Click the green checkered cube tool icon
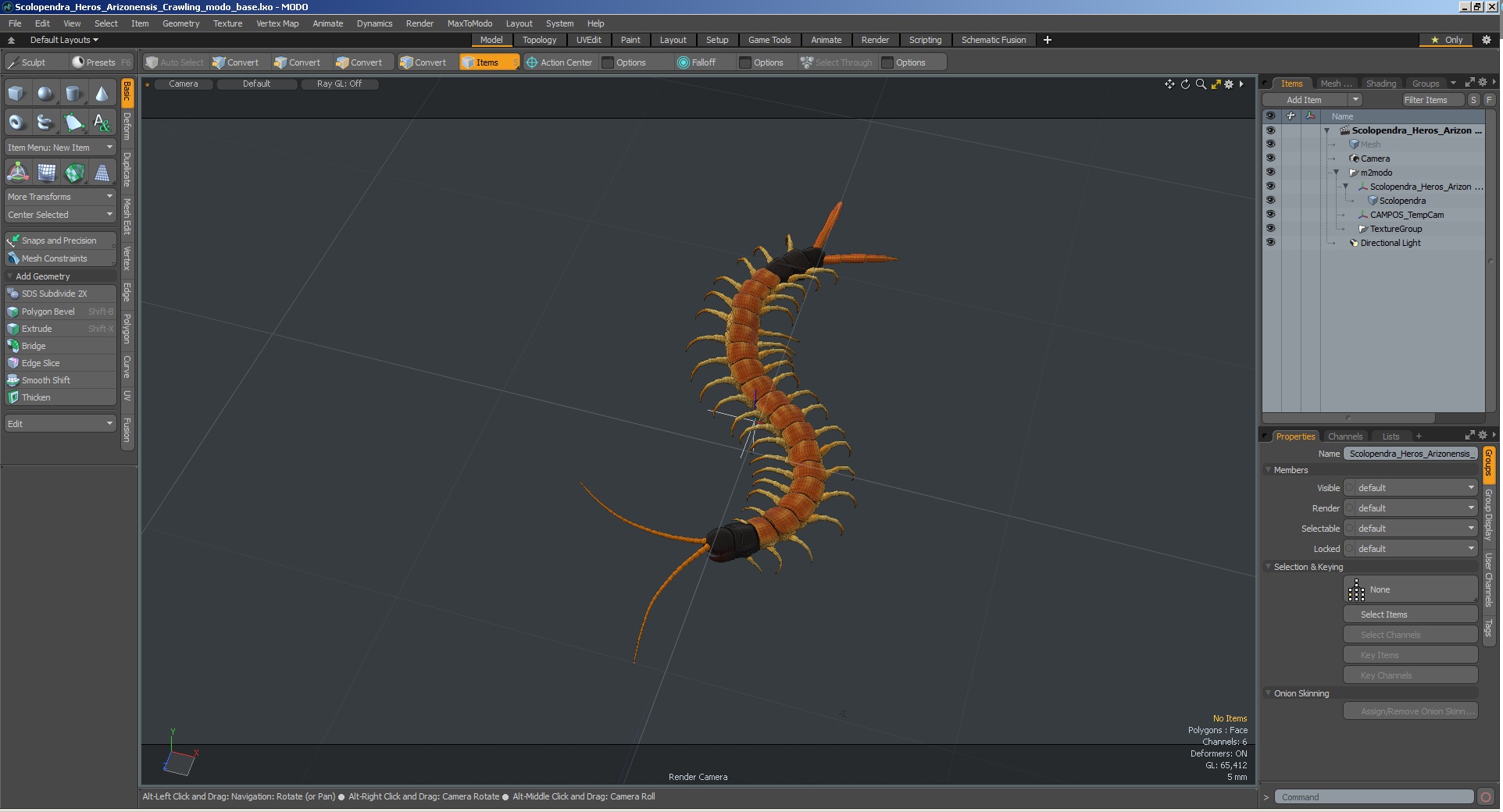This screenshot has height=812, width=1503. (74, 173)
